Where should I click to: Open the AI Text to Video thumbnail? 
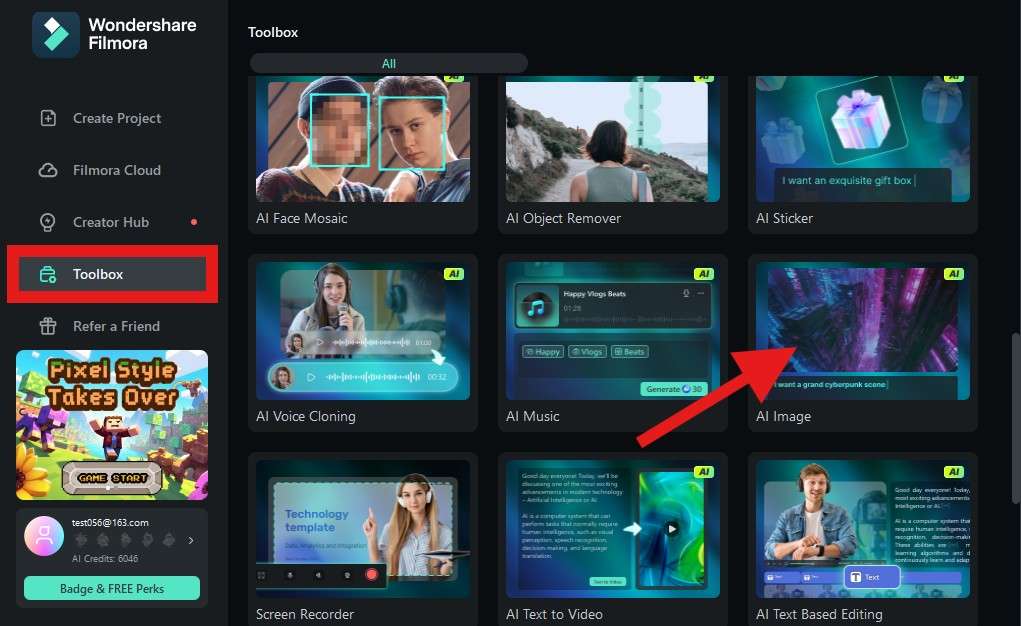click(x=613, y=529)
